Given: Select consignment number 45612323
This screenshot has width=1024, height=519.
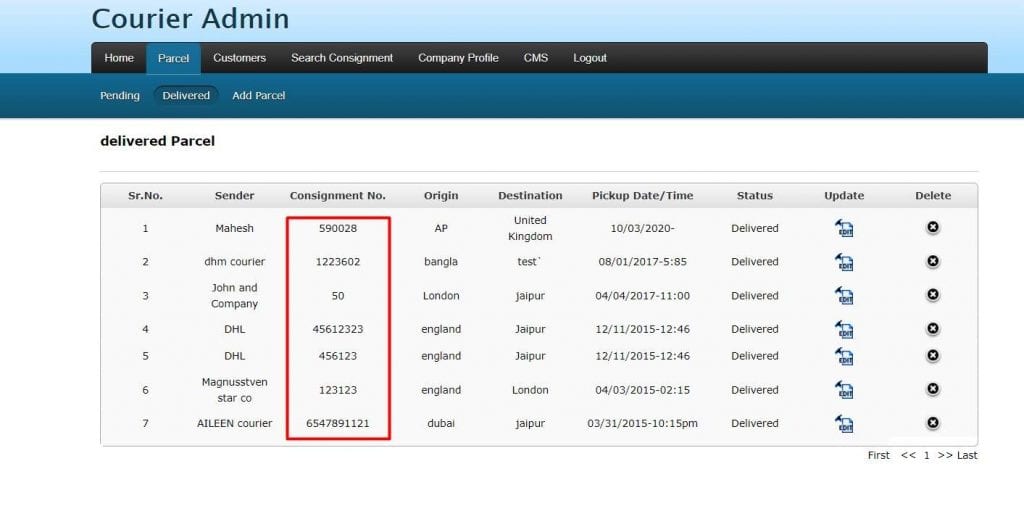Looking at the screenshot, I should coord(338,329).
